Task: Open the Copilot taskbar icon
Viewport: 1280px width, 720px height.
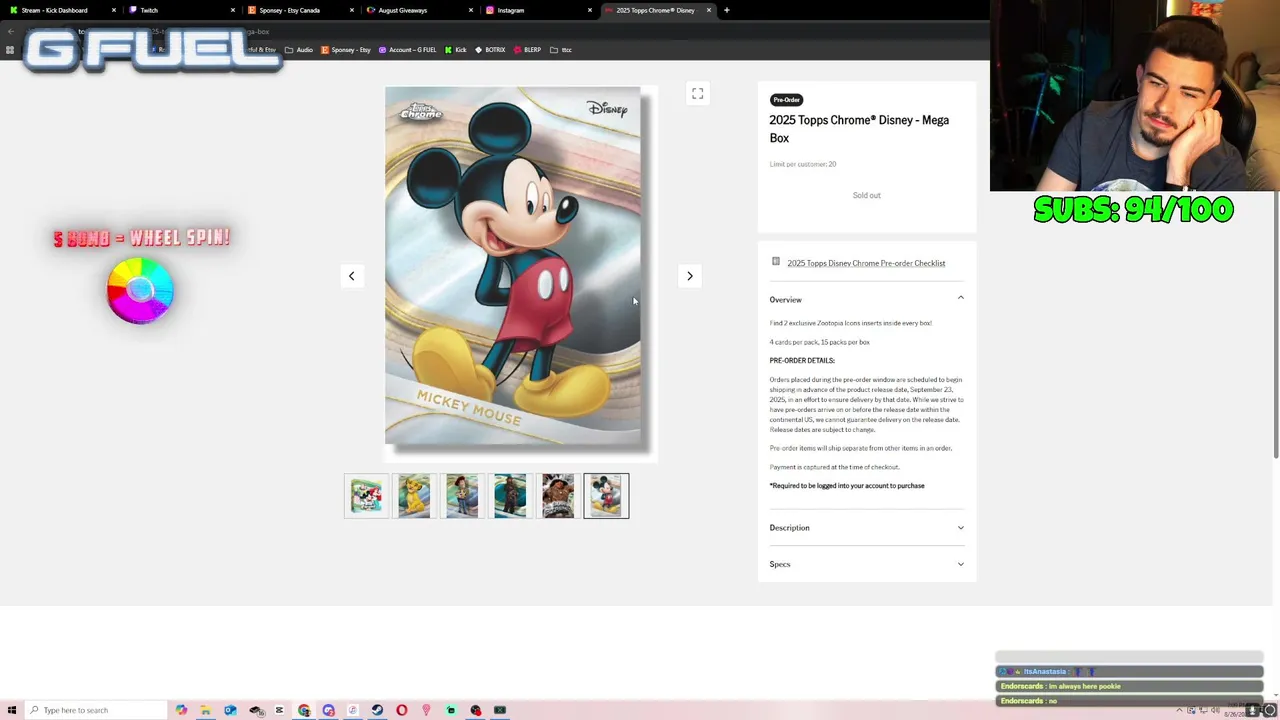Action: pos(181,710)
